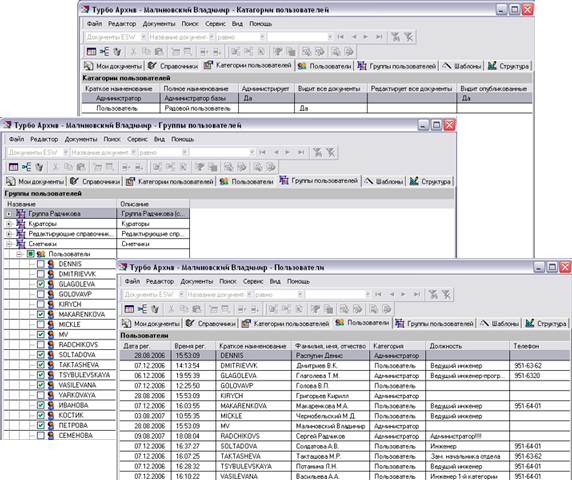The image size is (572, 480).
Task: Click the Должность column header
Action: (467, 346)
